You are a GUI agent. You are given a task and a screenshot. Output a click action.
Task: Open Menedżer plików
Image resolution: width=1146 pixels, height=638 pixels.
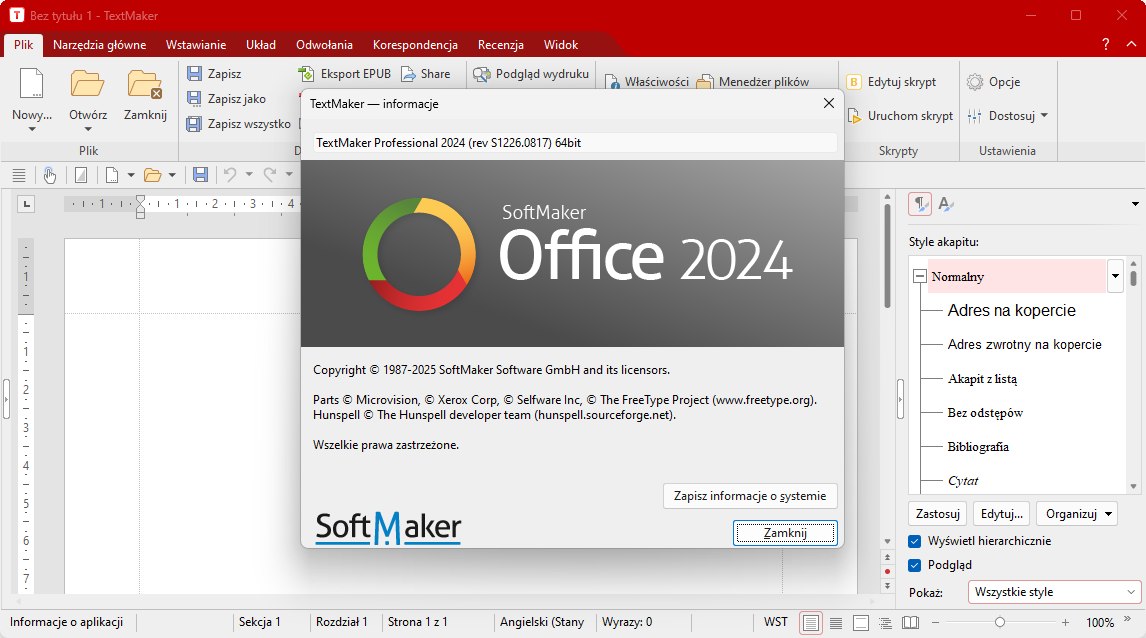753,82
